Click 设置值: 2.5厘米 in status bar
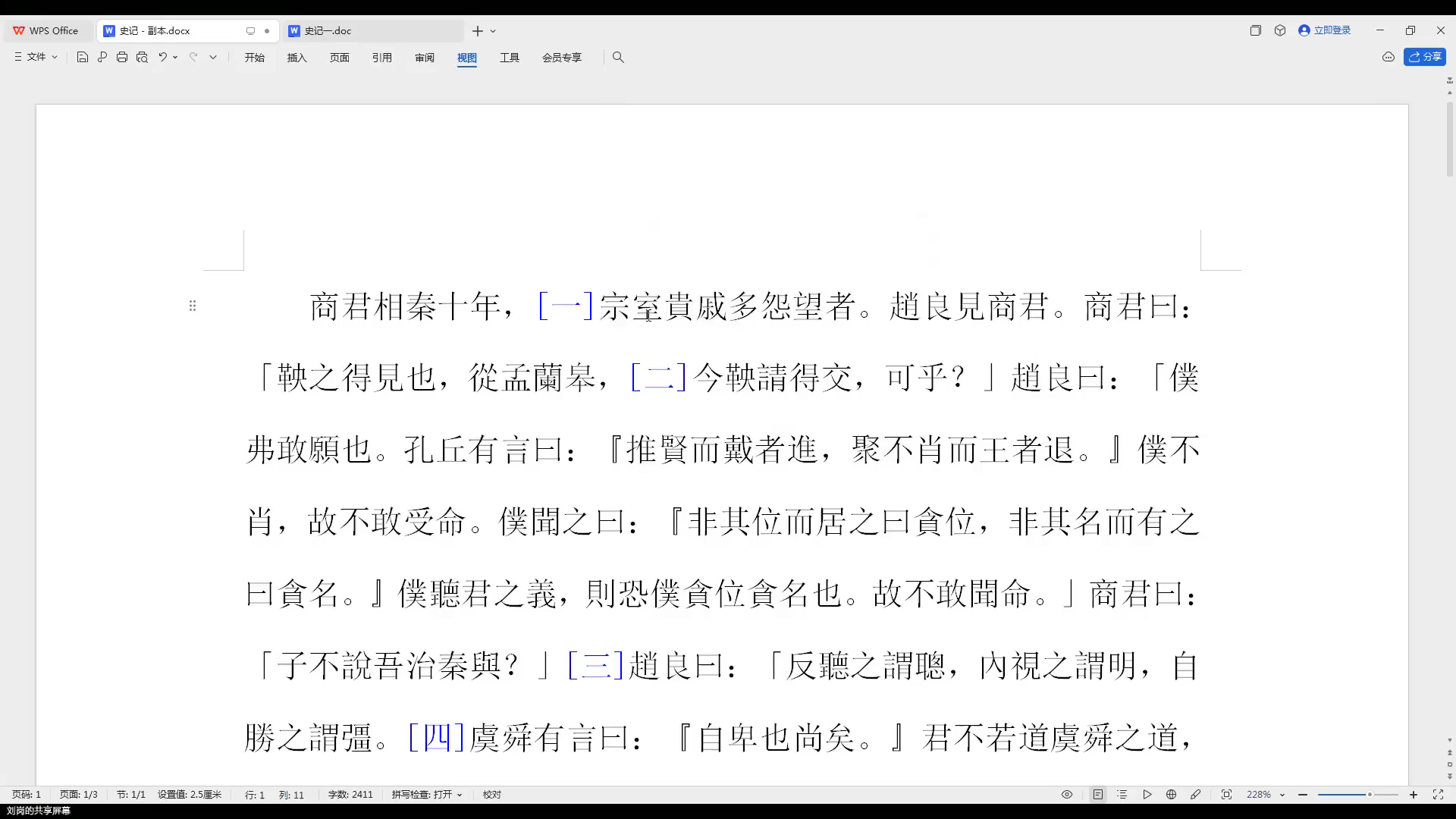Viewport: 1456px width, 819px height. 190,795
